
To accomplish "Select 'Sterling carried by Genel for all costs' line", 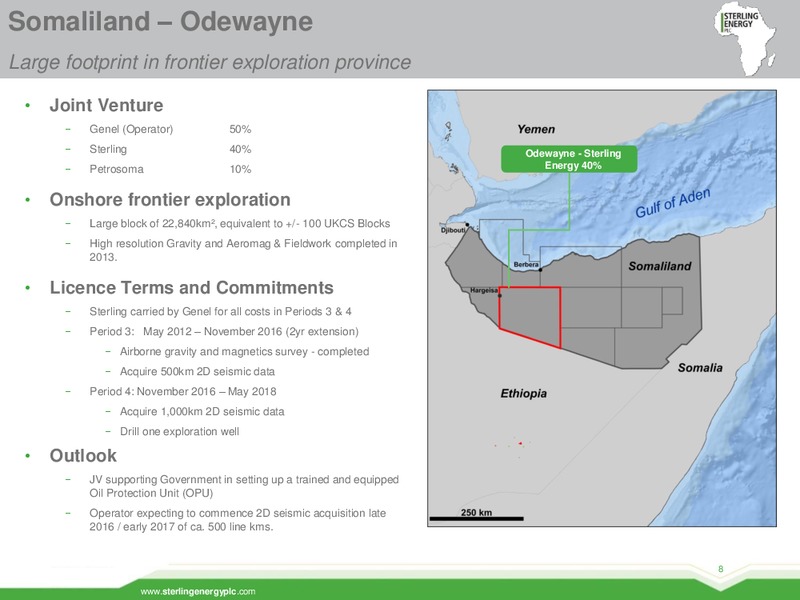I will point(220,311).
